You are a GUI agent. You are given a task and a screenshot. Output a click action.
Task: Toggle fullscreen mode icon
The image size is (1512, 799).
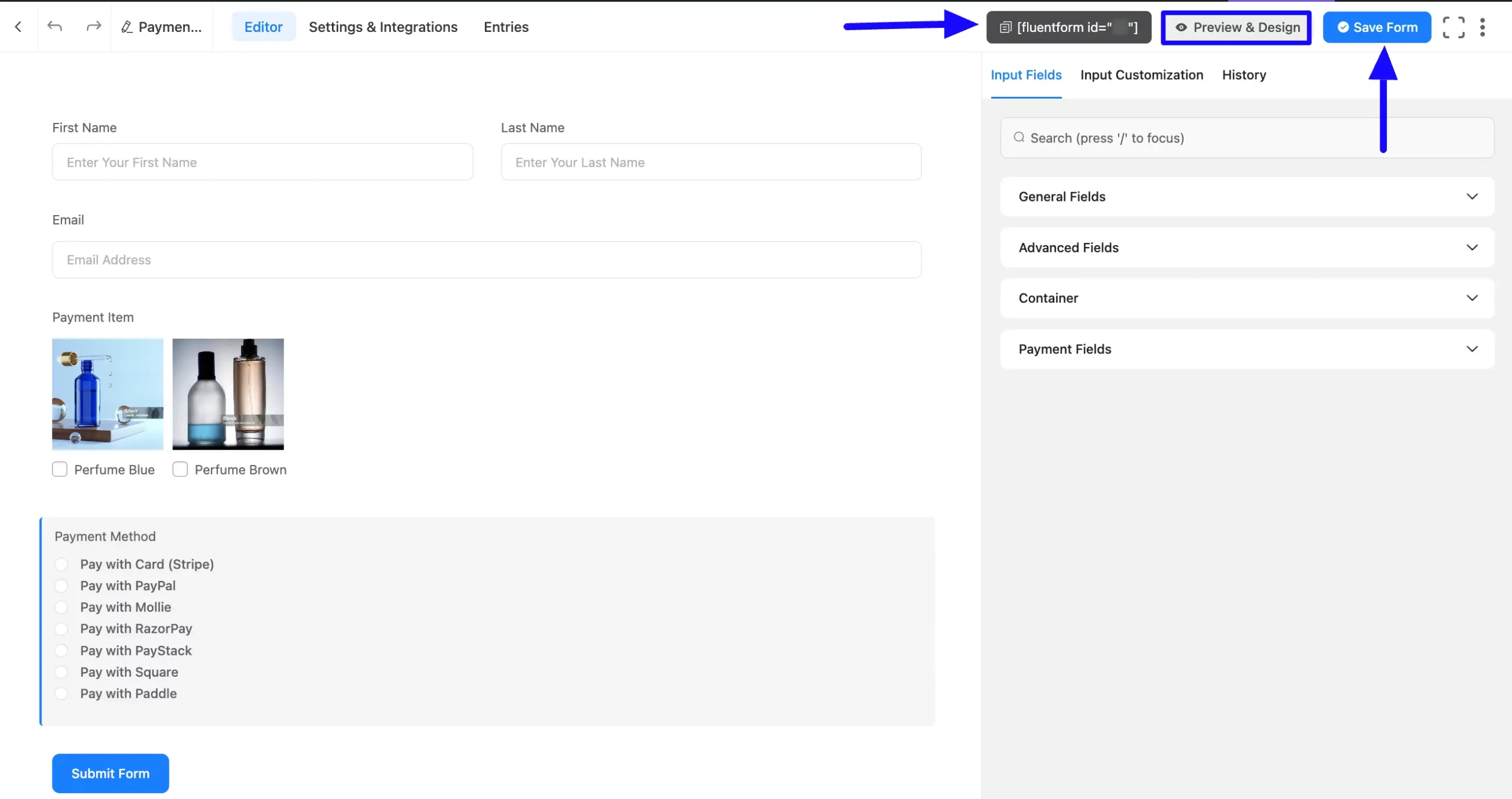click(x=1453, y=27)
